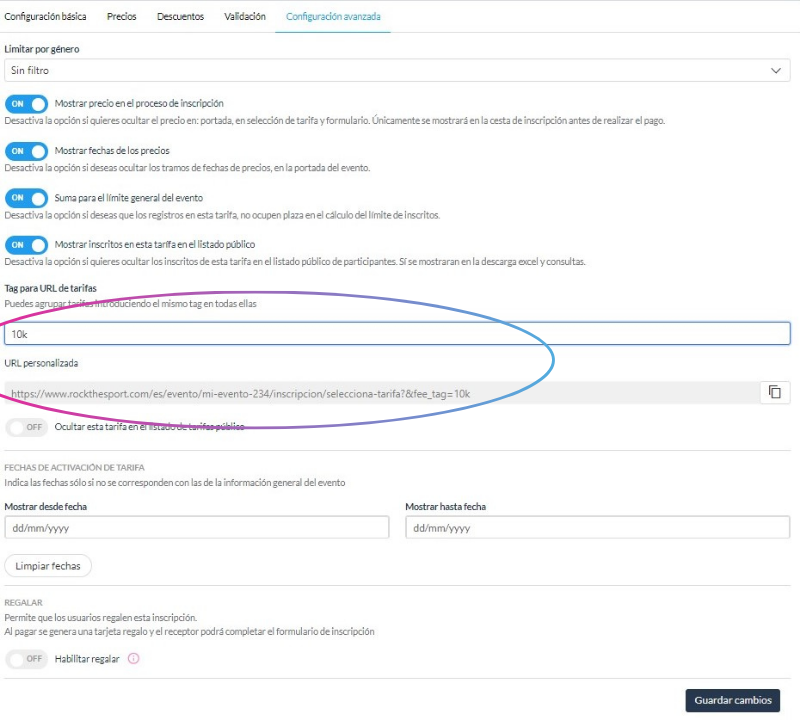Toggle Suma para el límite general del evento
800x720 pixels.
[x=27, y=198]
